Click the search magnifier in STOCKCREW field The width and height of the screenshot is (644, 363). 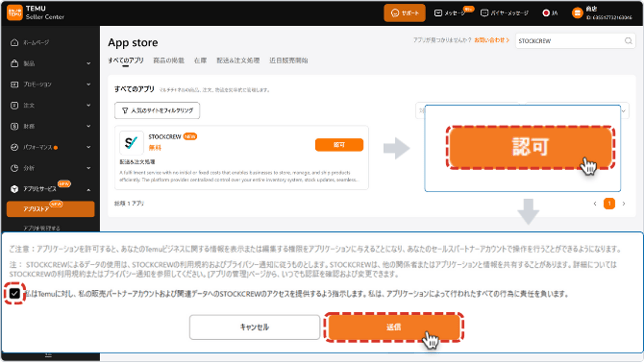tap(628, 41)
